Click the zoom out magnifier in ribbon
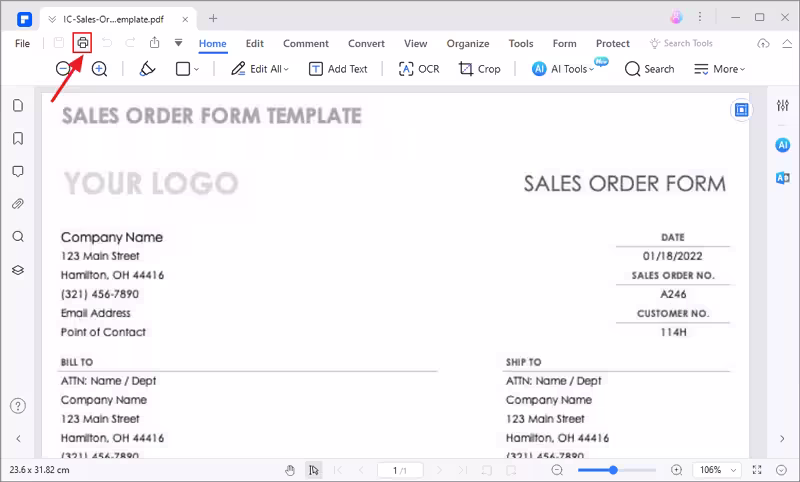 [x=63, y=68]
